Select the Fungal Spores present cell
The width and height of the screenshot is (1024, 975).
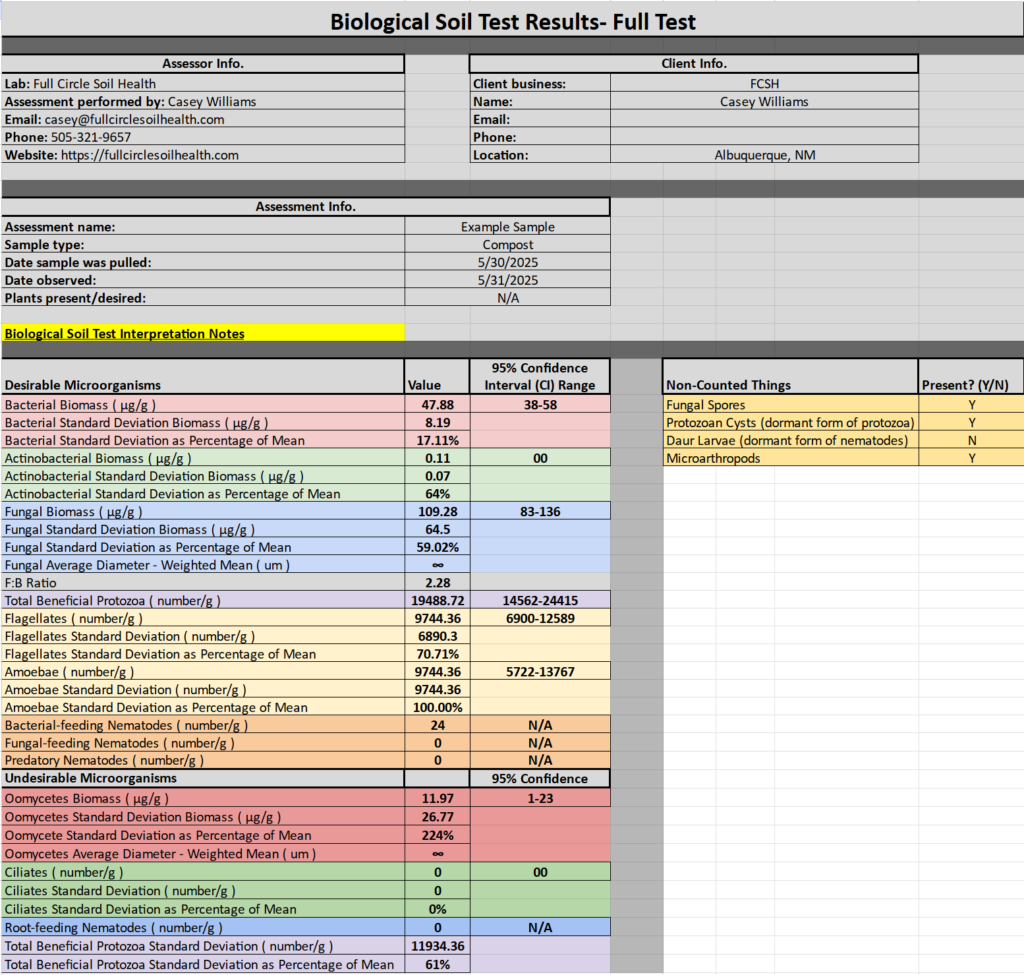tap(971, 405)
